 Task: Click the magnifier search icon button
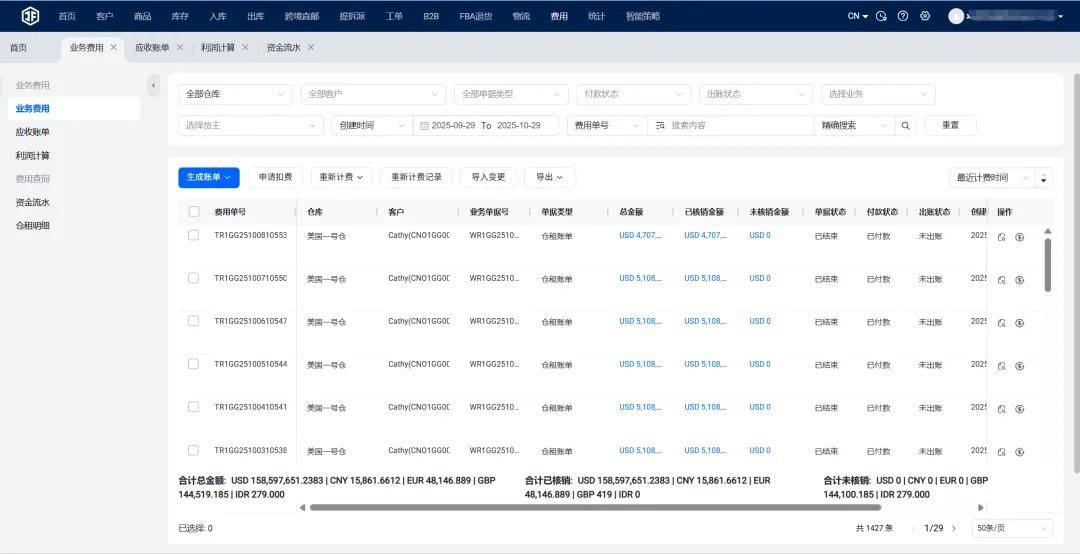[906, 125]
